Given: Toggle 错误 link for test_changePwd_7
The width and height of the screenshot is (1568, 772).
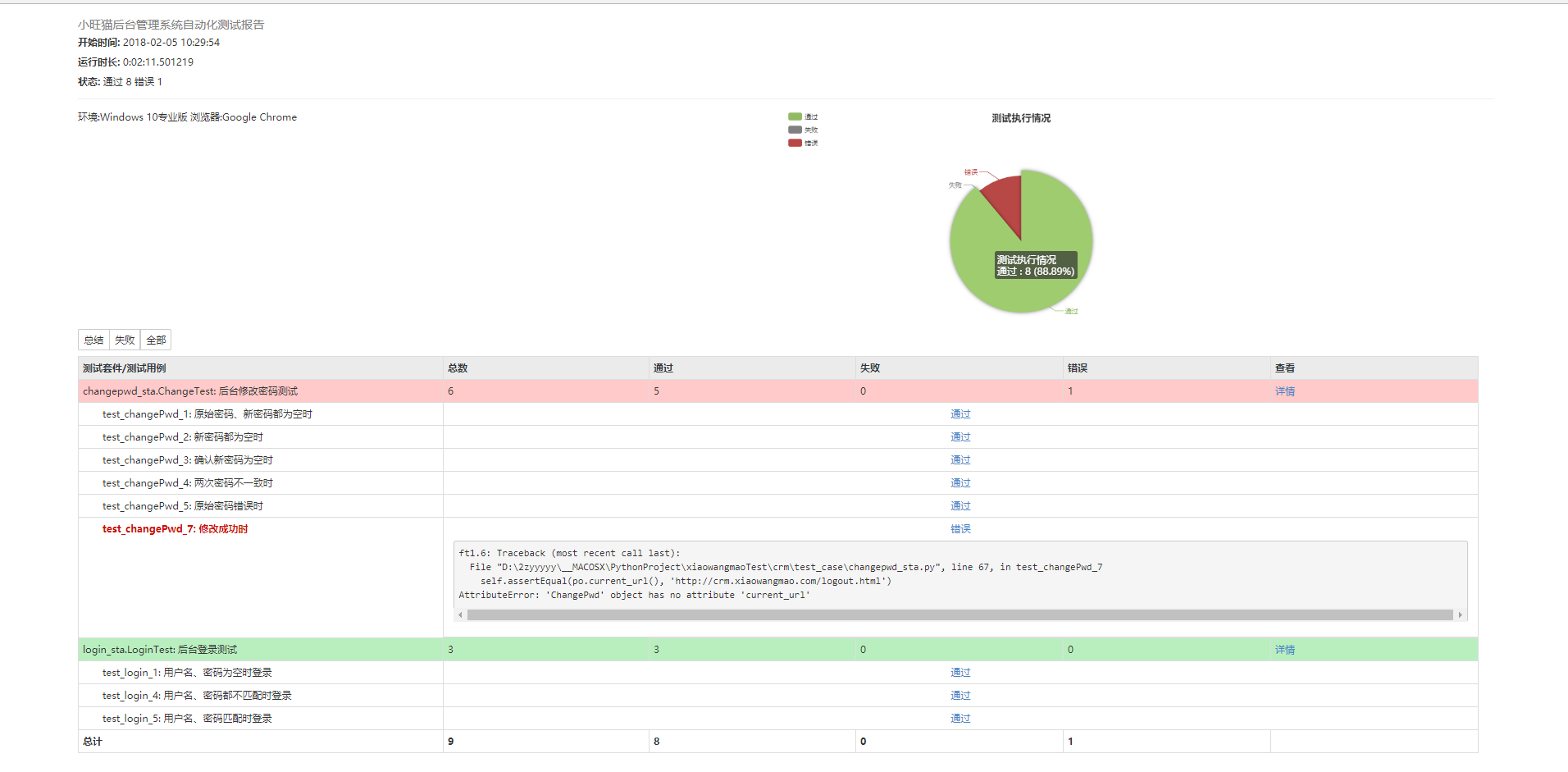Looking at the screenshot, I should 960,529.
